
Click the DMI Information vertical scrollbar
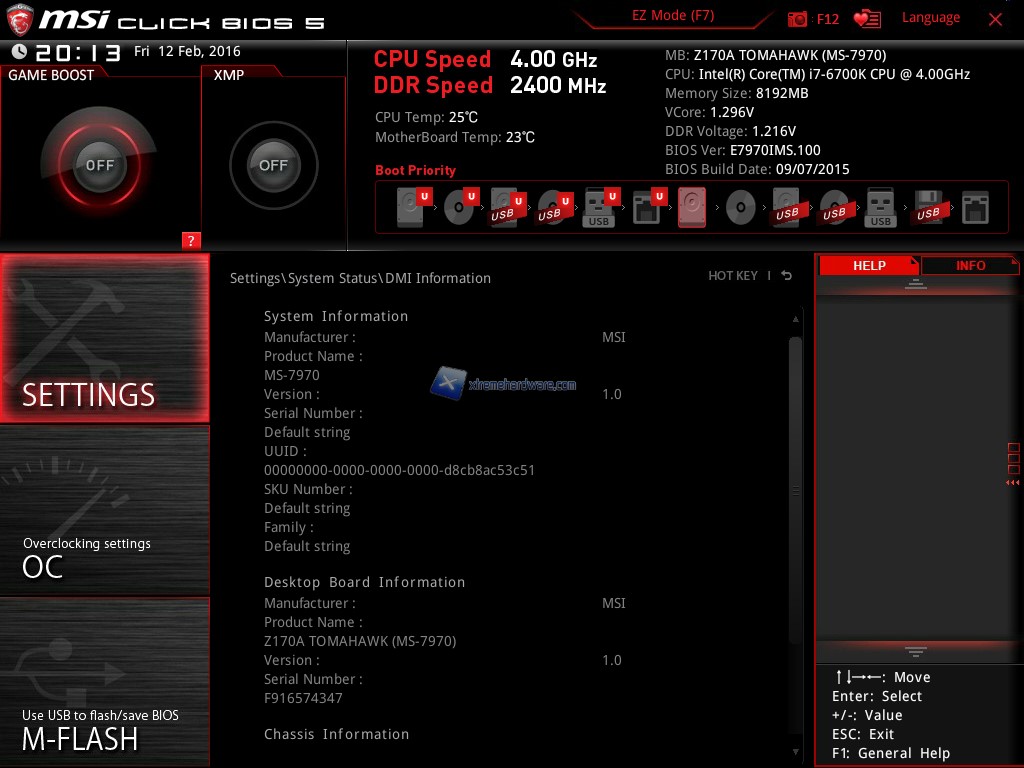pyautogui.click(x=795, y=490)
